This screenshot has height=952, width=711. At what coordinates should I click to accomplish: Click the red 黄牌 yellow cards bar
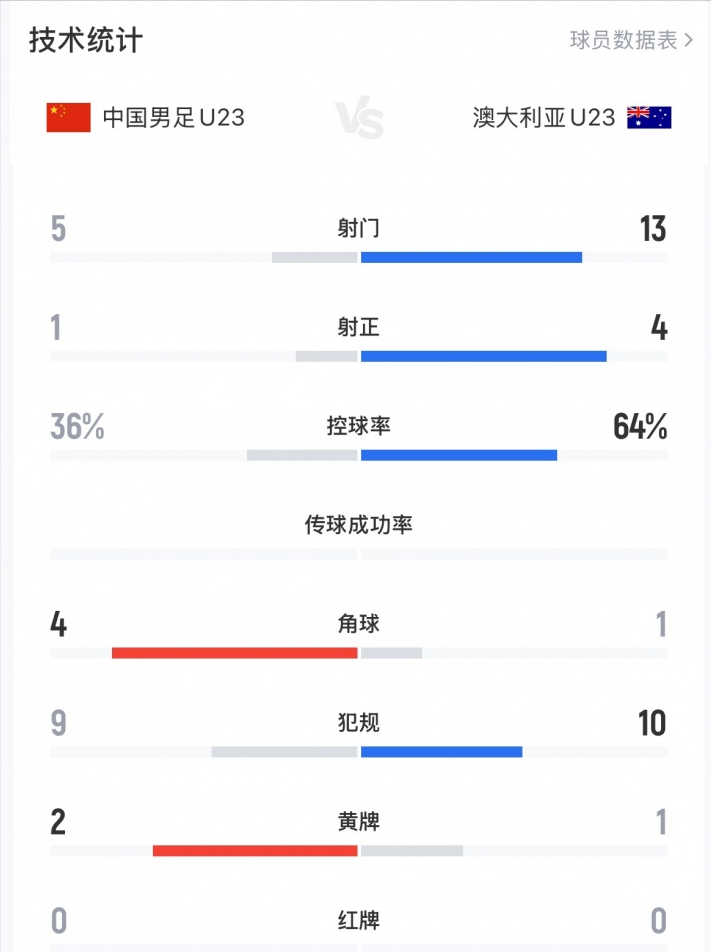point(255,851)
